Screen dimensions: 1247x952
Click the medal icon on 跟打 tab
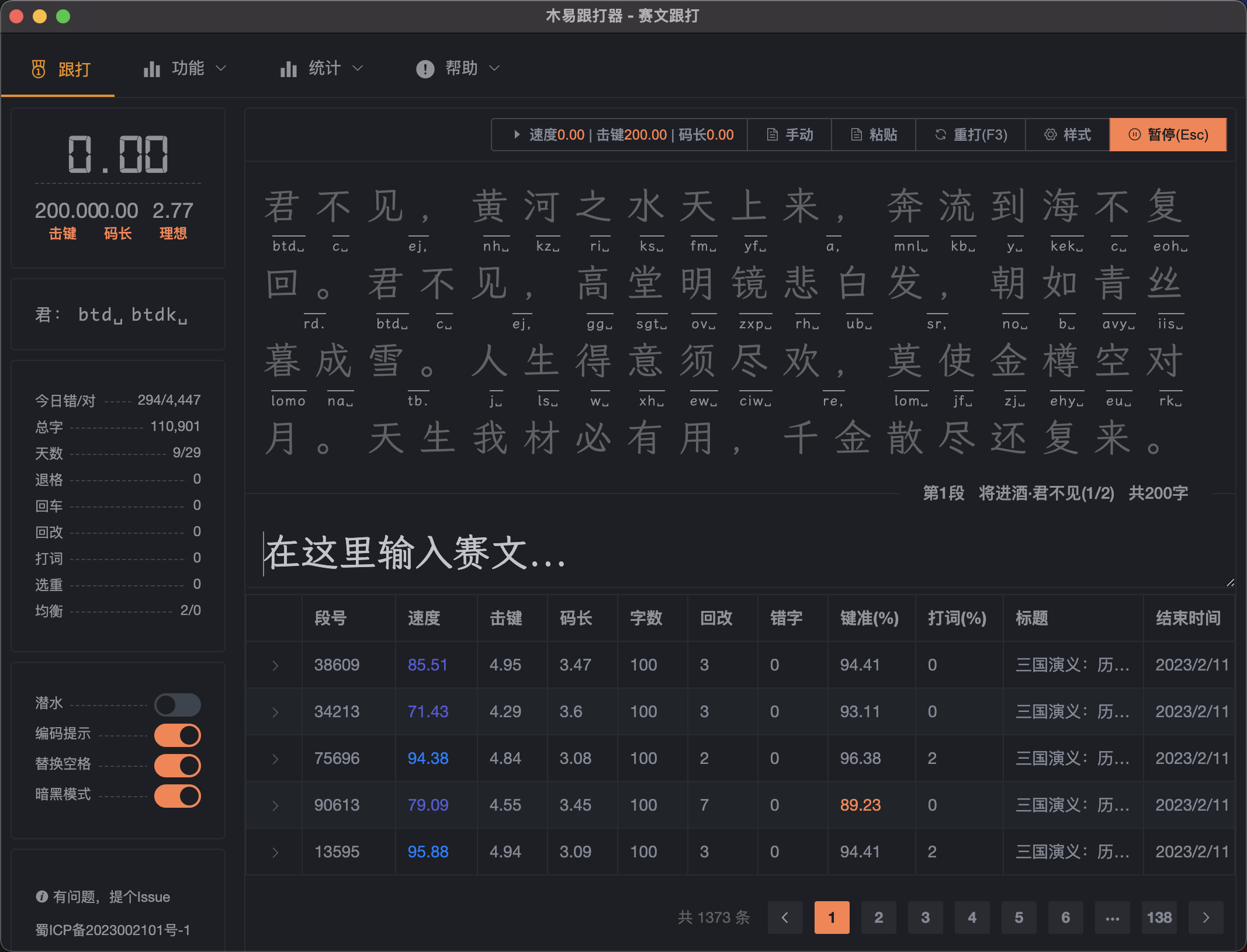[x=39, y=69]
